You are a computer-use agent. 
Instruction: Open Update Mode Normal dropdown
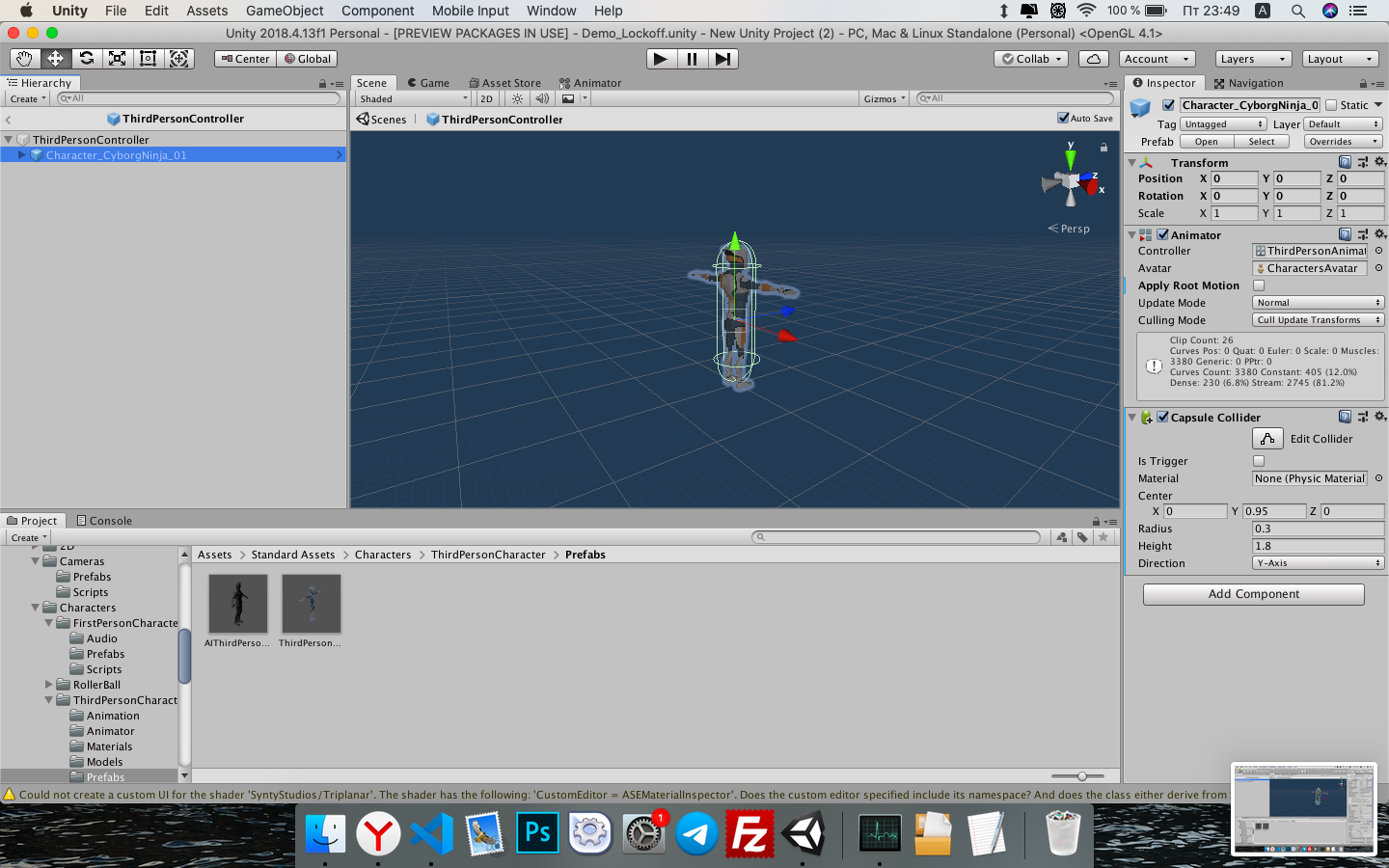(1318, 303)
